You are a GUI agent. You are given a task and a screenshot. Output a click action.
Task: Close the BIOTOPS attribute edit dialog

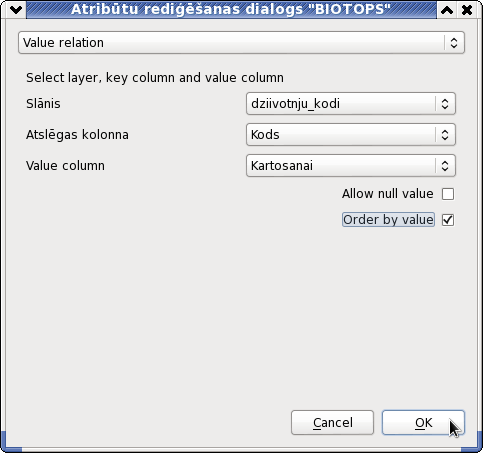pyautogui.click(x=467, y=10)
